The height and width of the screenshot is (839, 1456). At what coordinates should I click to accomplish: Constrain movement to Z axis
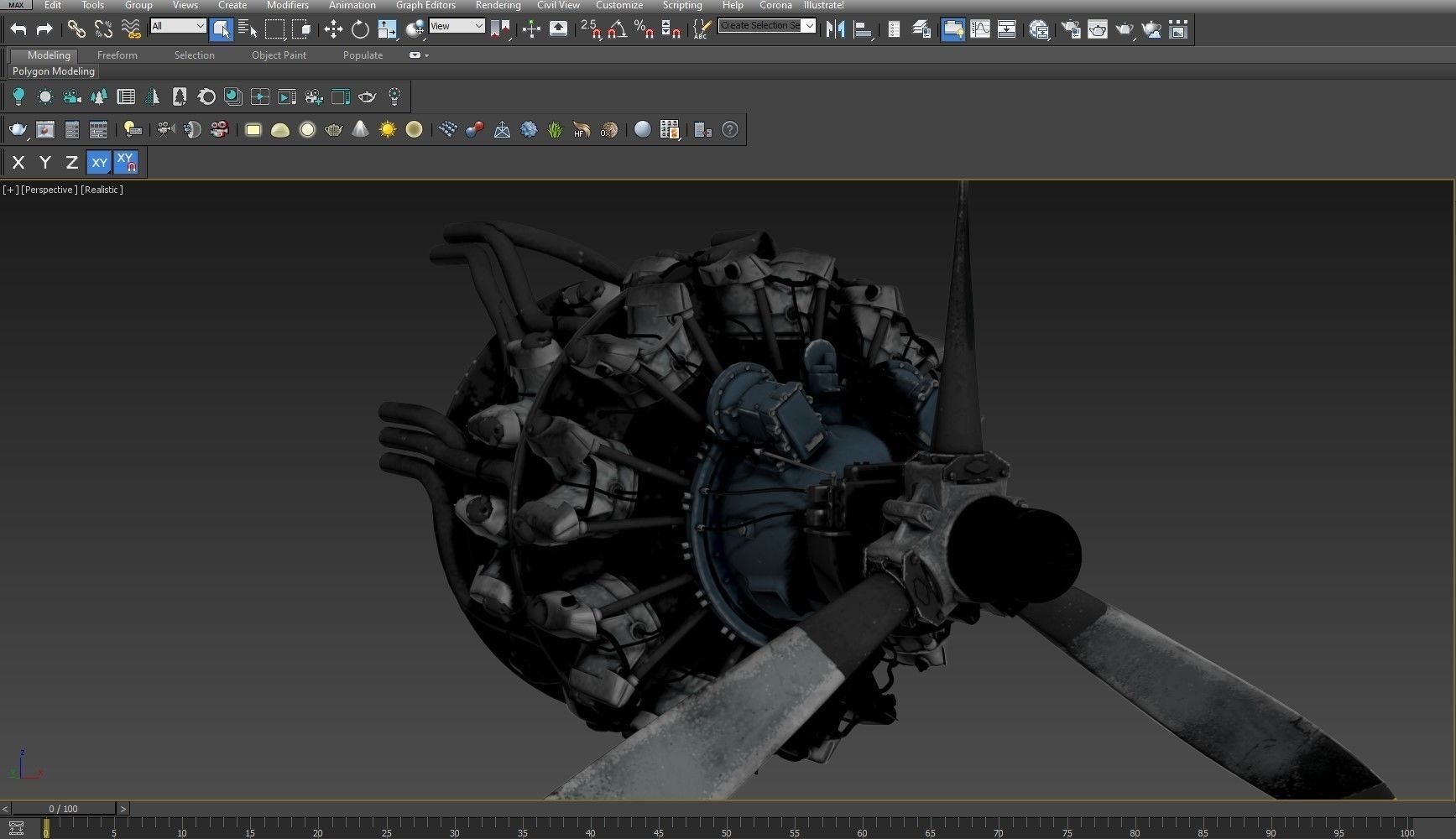(72, 163)
